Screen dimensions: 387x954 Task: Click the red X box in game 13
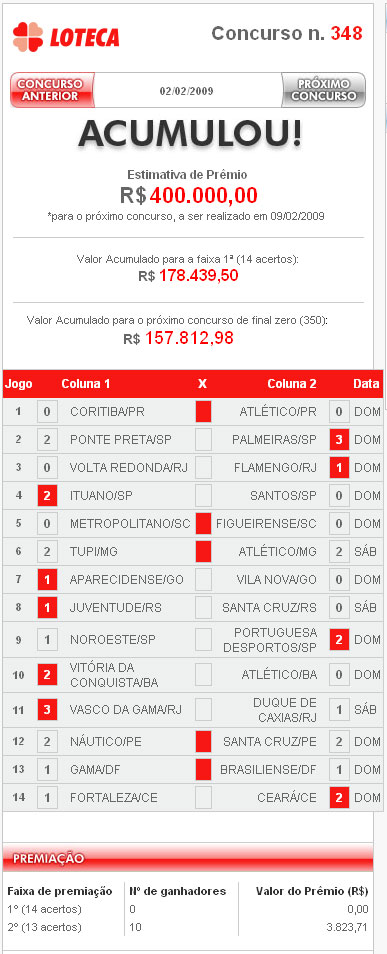pos(203,770)
